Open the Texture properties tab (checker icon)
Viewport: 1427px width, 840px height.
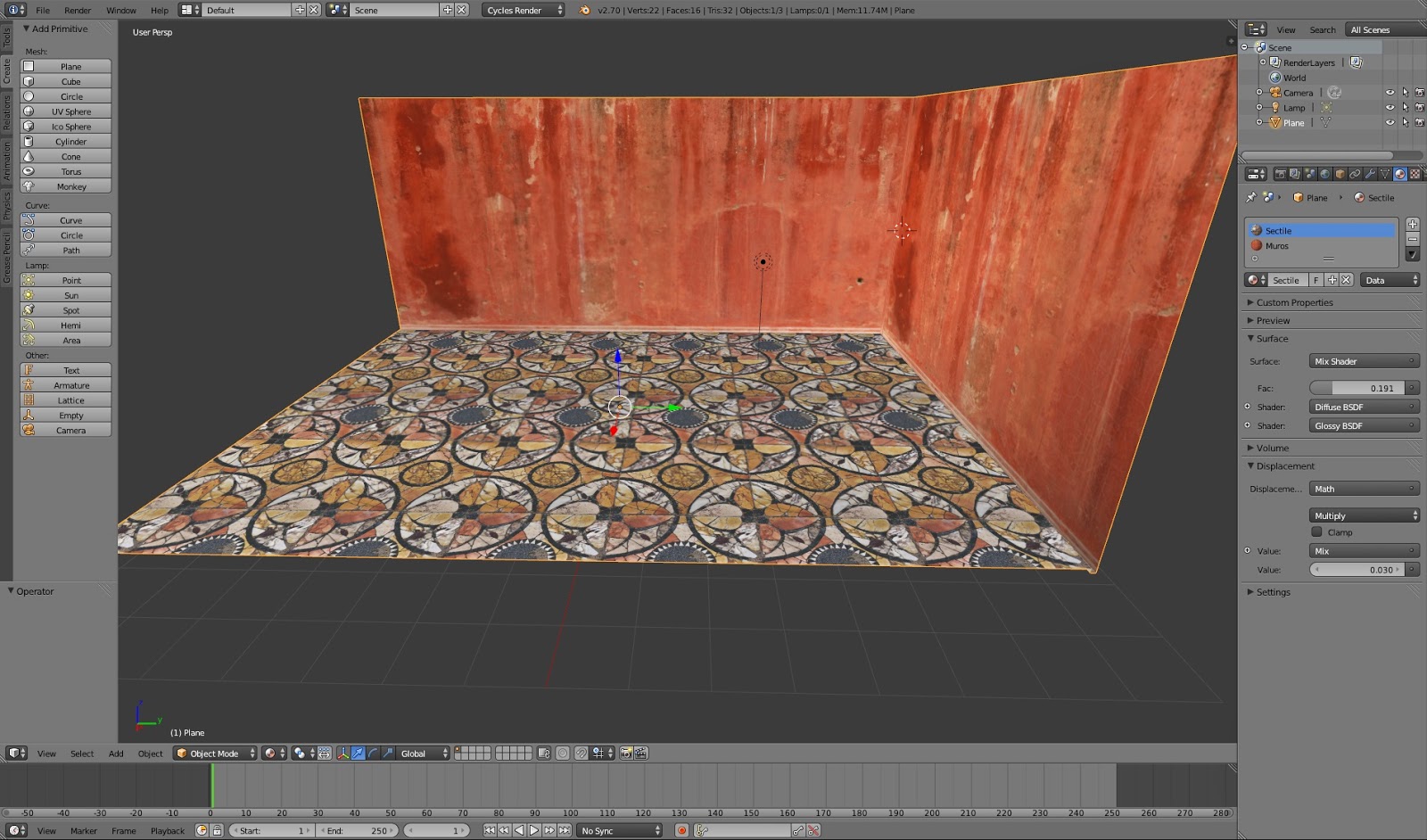coord(1415,174)
